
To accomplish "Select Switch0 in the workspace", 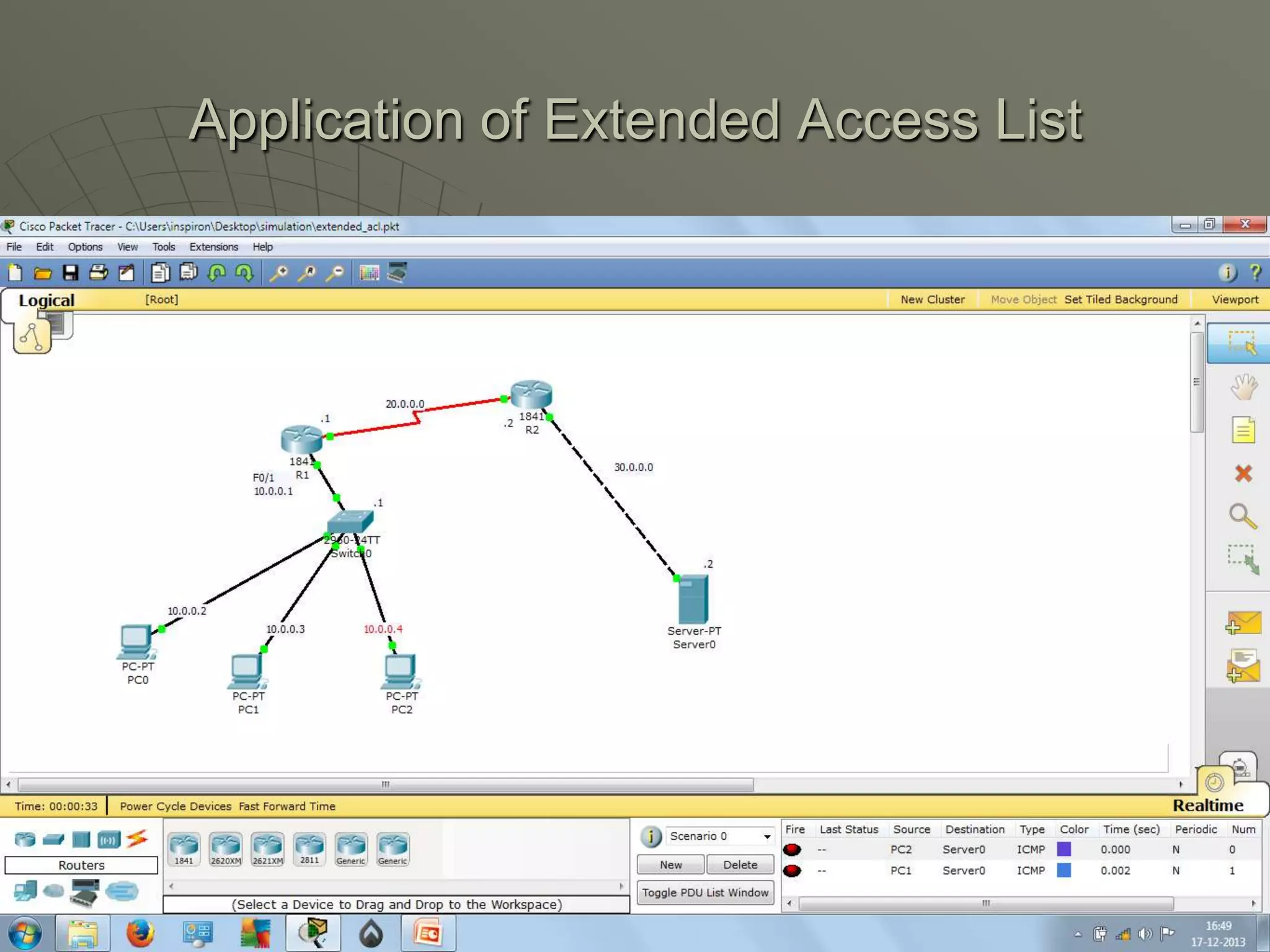I will (x=350, y=522).
